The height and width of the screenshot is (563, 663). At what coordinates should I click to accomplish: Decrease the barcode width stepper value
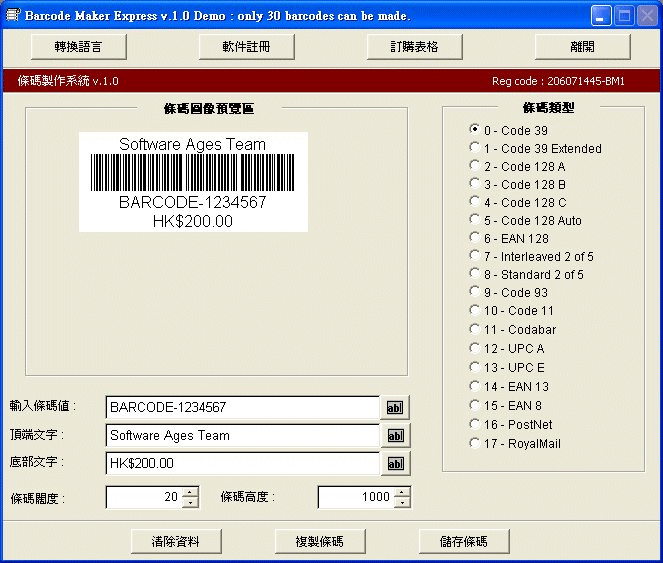tap(190, 502)
